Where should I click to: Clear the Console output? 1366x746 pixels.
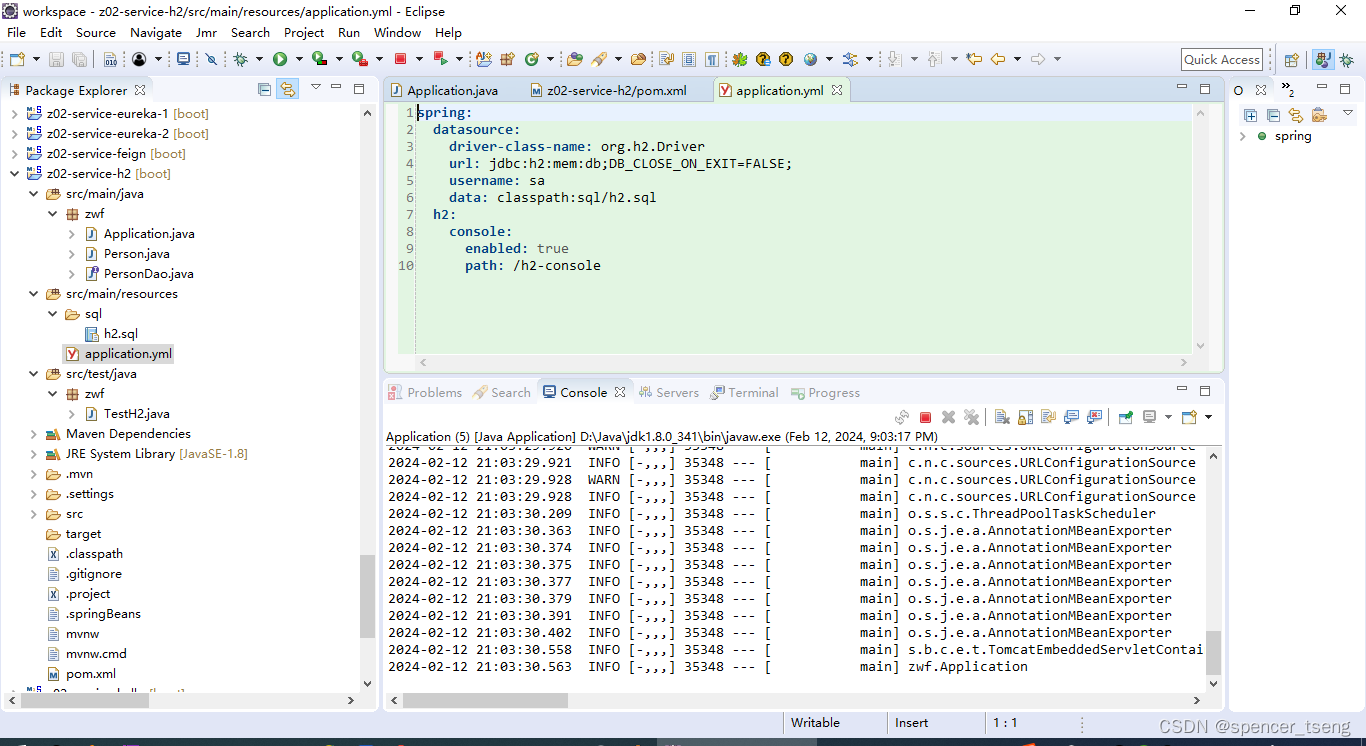coord(1002,418)
